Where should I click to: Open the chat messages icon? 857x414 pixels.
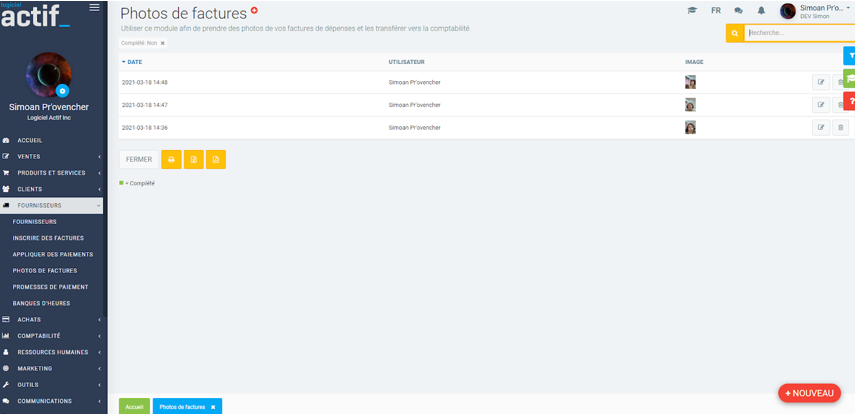739,11
